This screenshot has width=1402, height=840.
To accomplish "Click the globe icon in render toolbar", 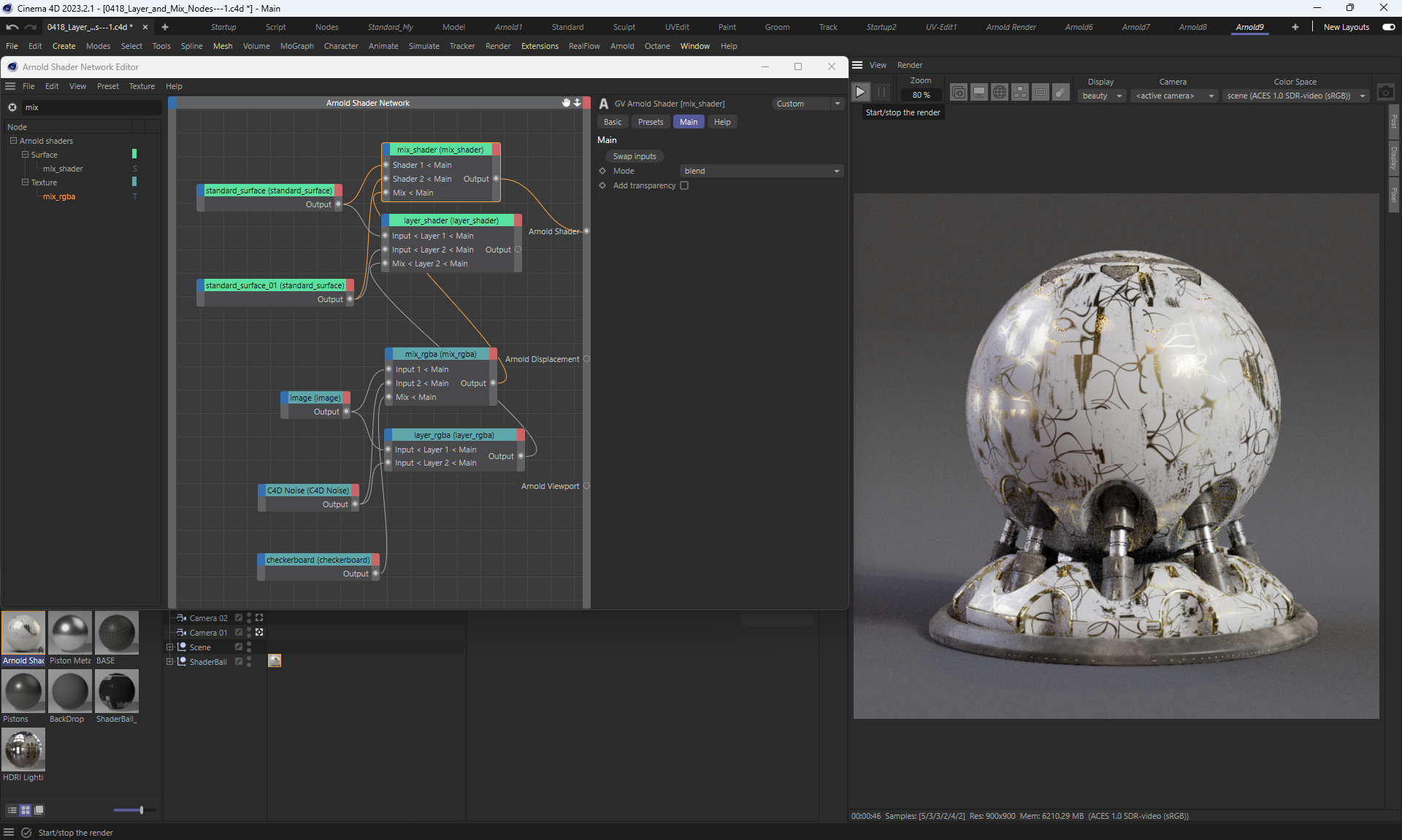I will pyautogui.click(x=1000, y=92).
